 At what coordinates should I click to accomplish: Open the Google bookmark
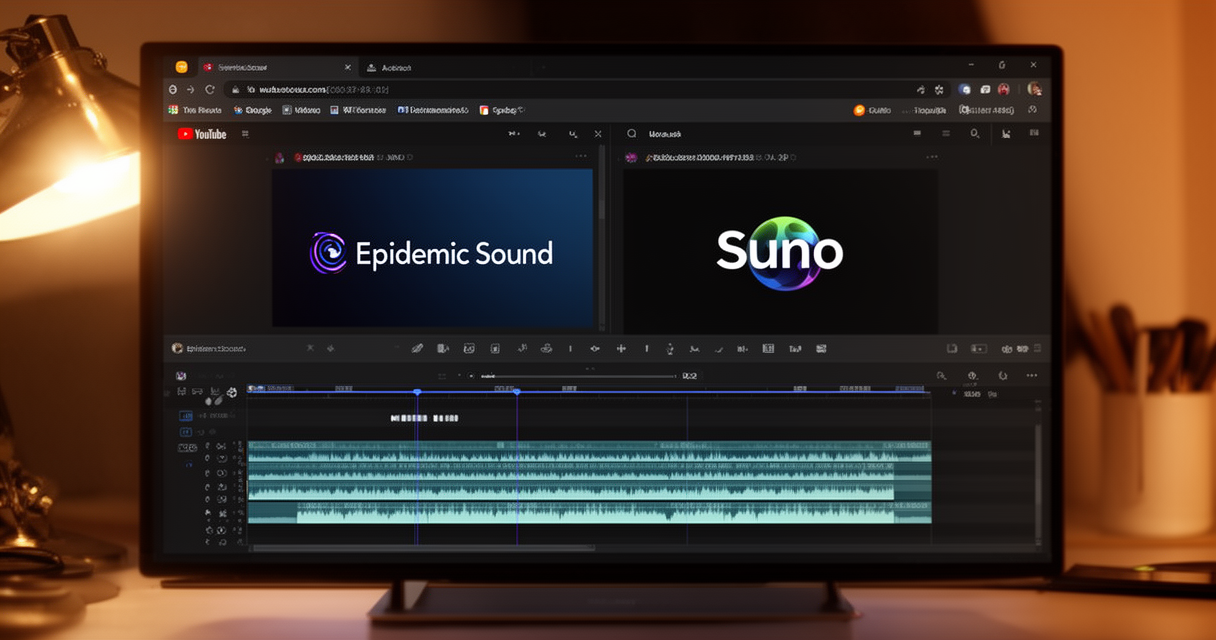(252, 110)
